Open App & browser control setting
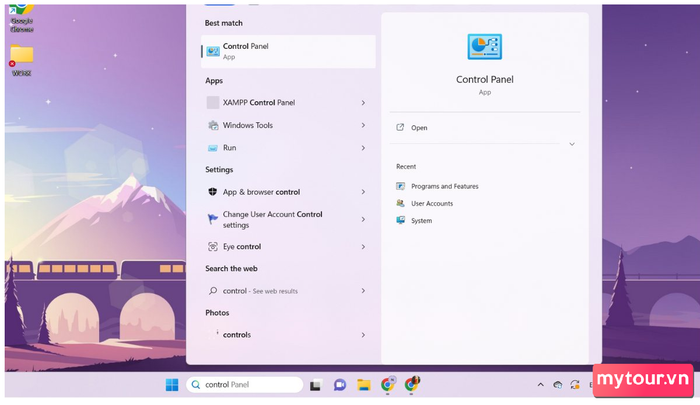Screen dimensions: 700x405 click(x=288, y=192)
